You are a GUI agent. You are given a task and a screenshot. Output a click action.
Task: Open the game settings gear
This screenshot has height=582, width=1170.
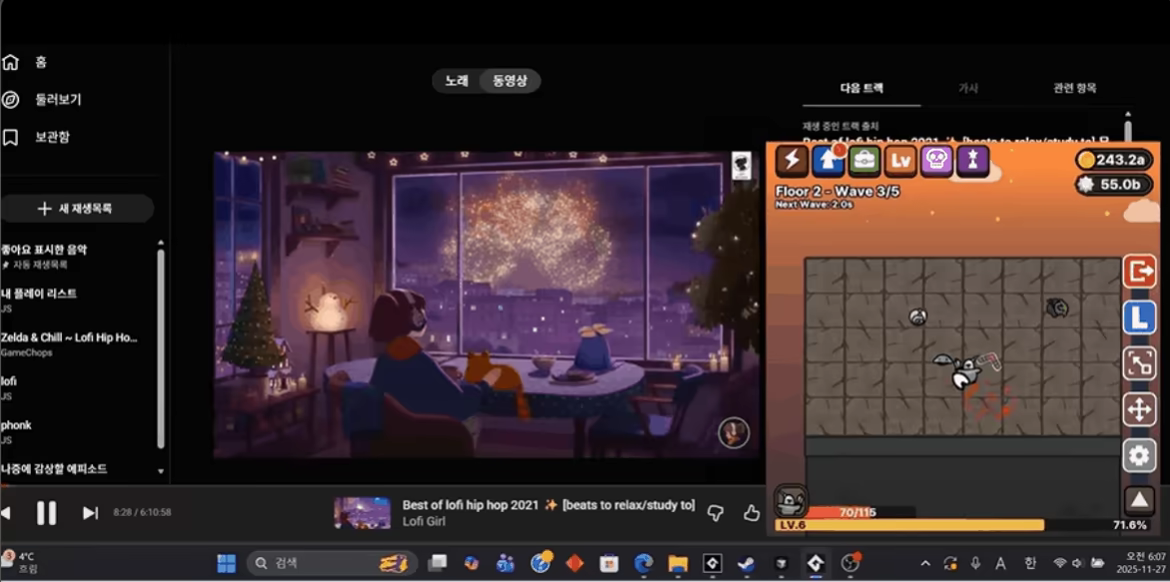click(x=1139, y=455)
